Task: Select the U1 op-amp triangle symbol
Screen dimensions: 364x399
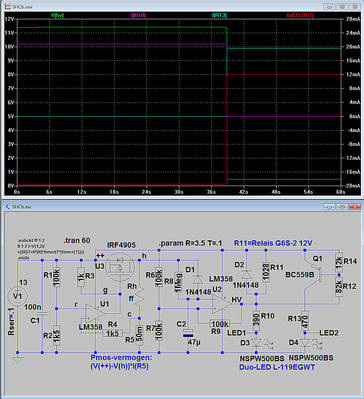Action: click(95, 312)
